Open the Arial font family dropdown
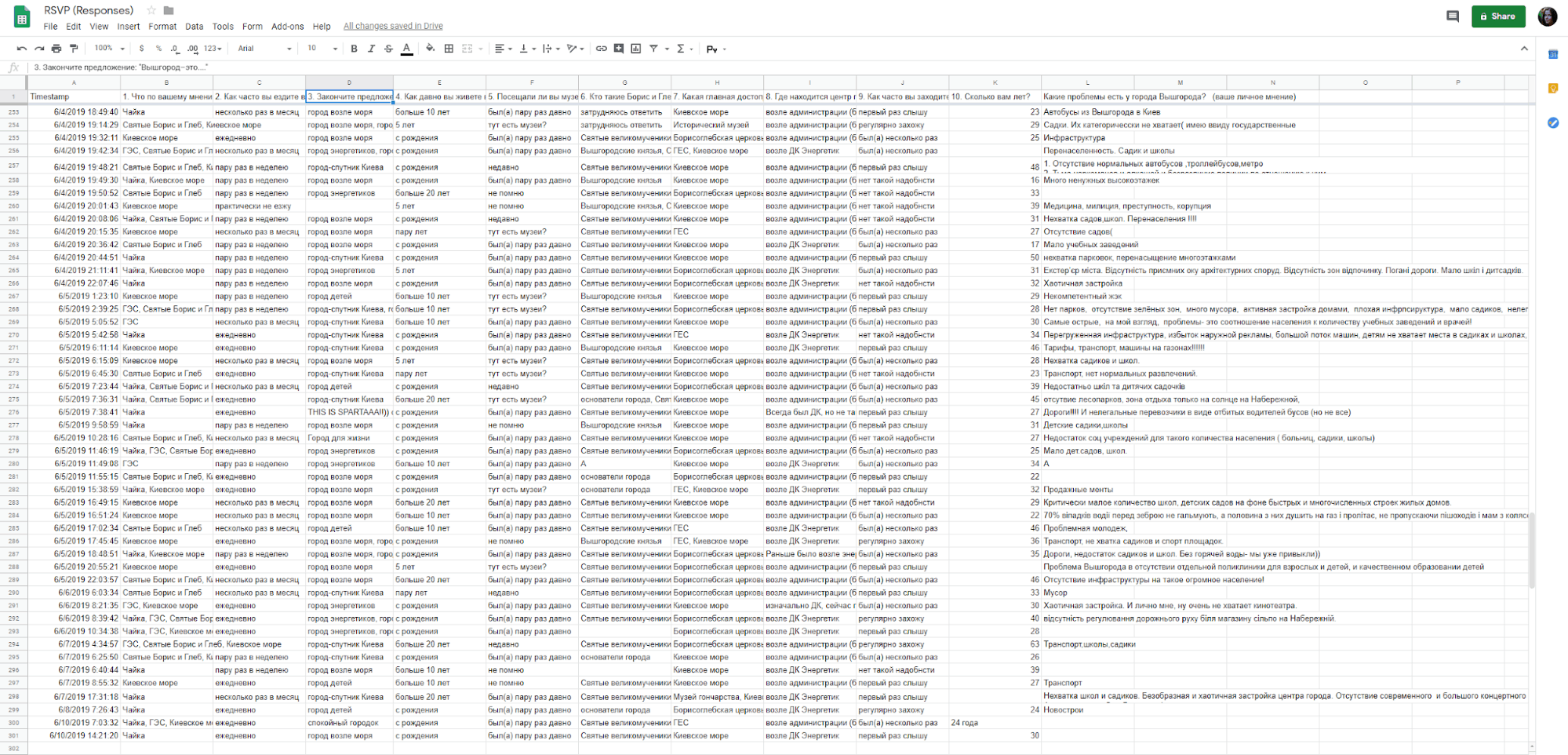Screen dimensions: 1568x755 click(x=264, y=49)
